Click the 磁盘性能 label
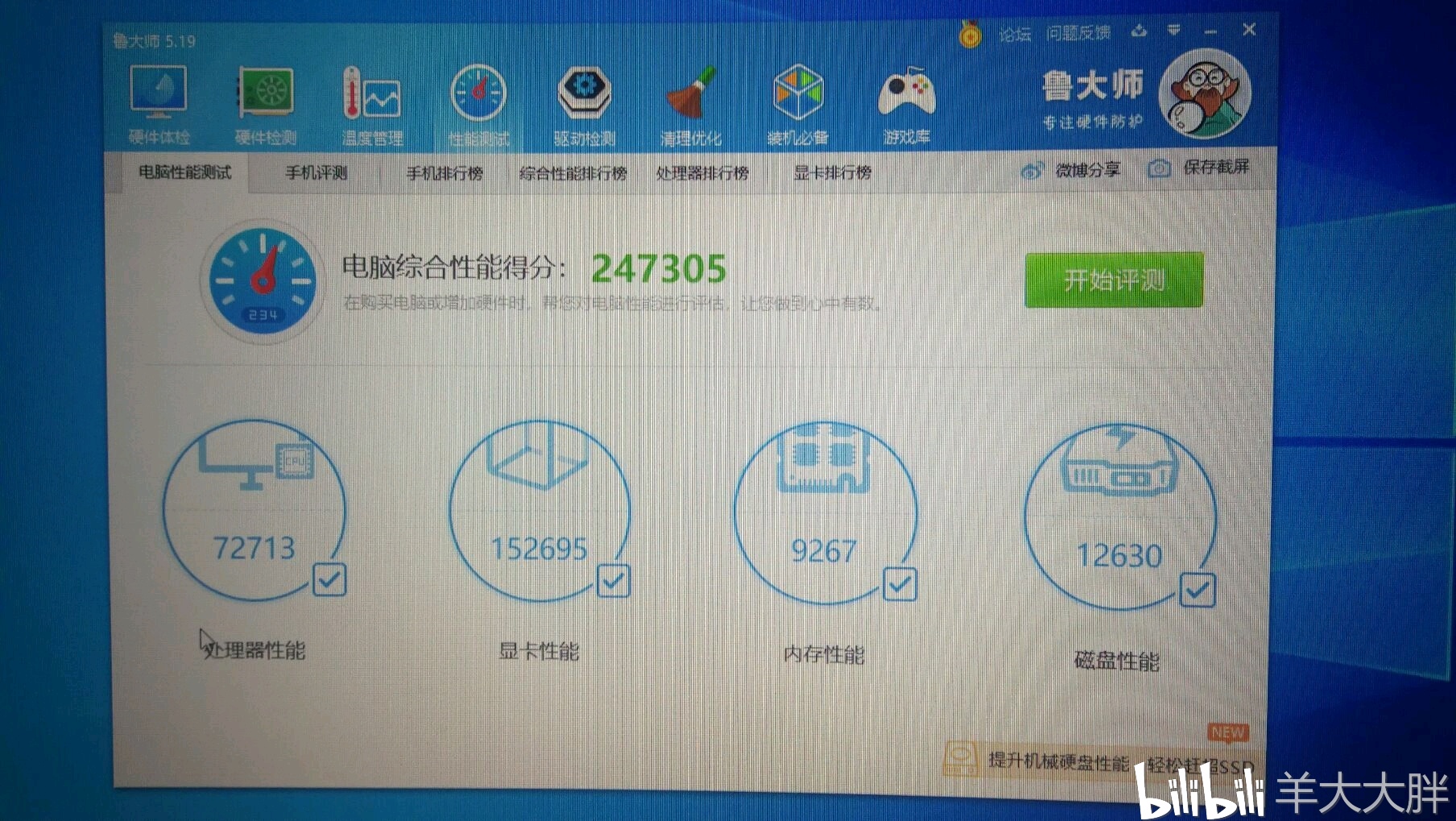The height and width of the screenshot is (821, 1456). 1117,661
